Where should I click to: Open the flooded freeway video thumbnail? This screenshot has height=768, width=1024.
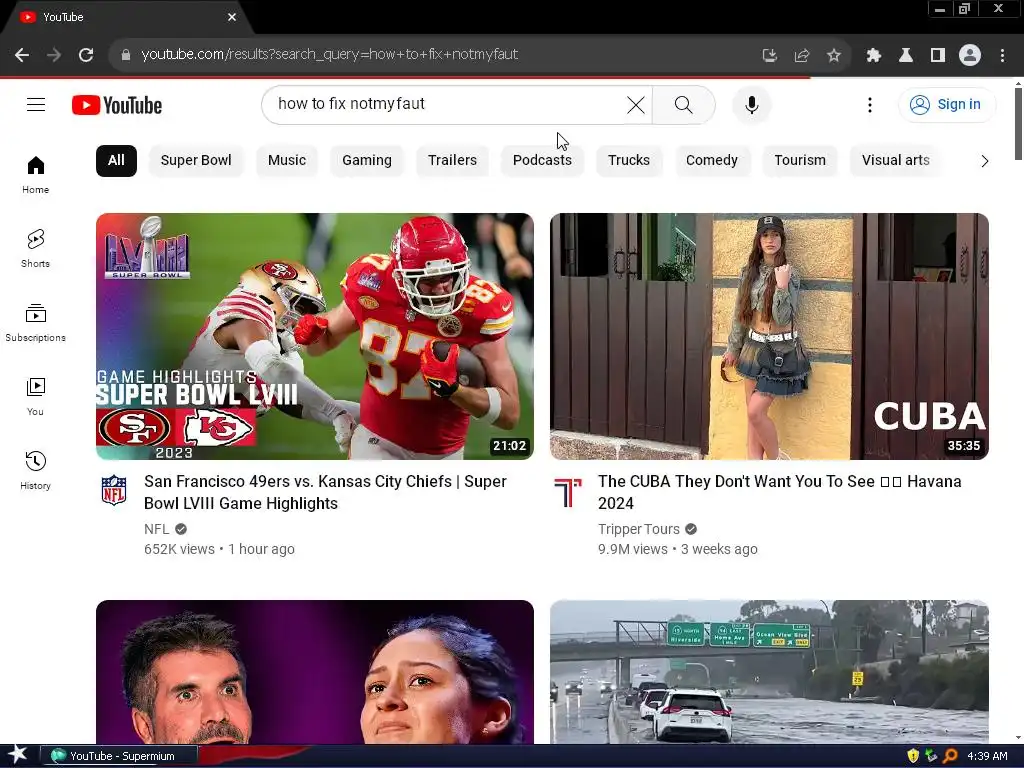769,671
